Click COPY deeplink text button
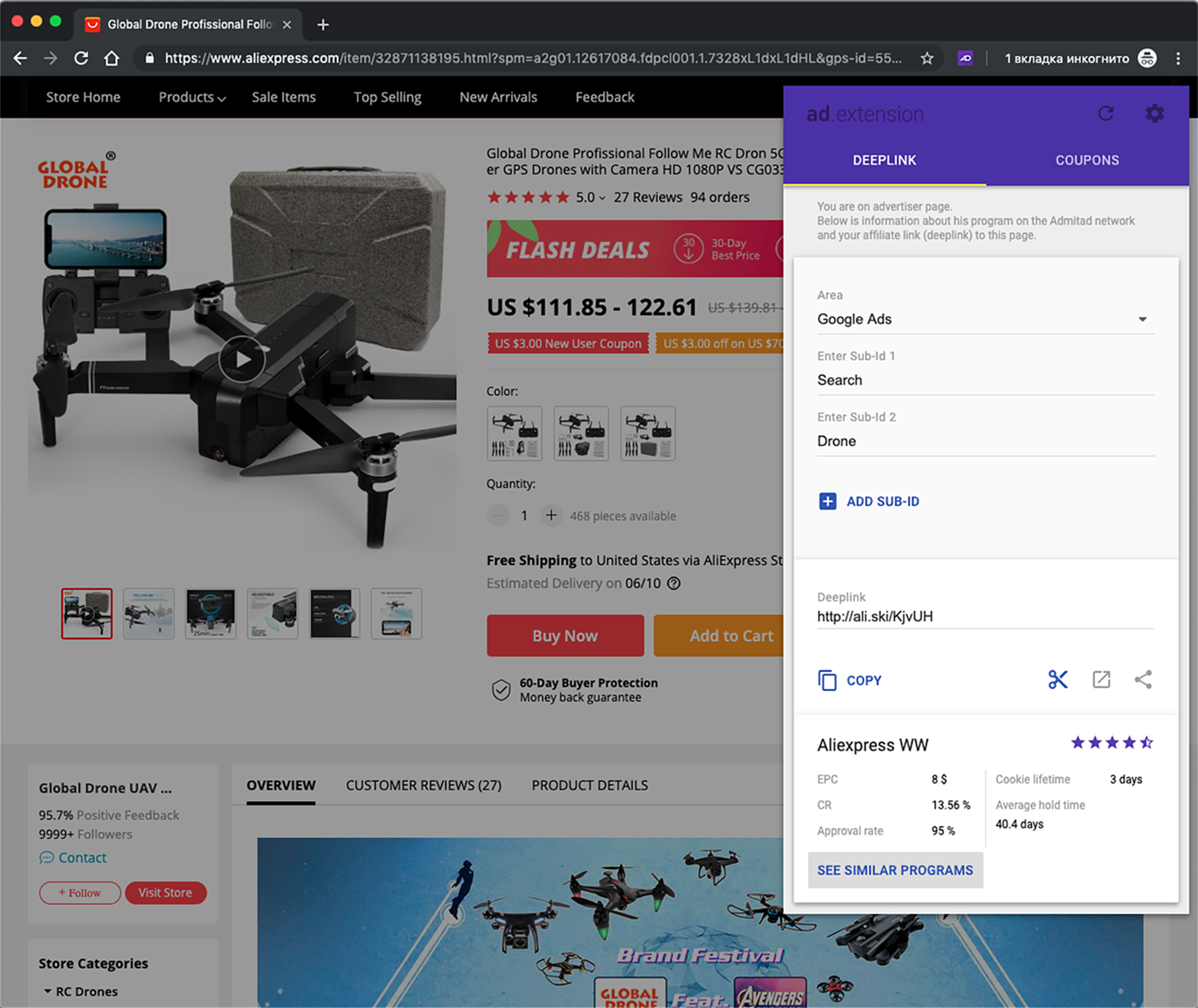1198x1008 pixels. [x=864, y=680]
